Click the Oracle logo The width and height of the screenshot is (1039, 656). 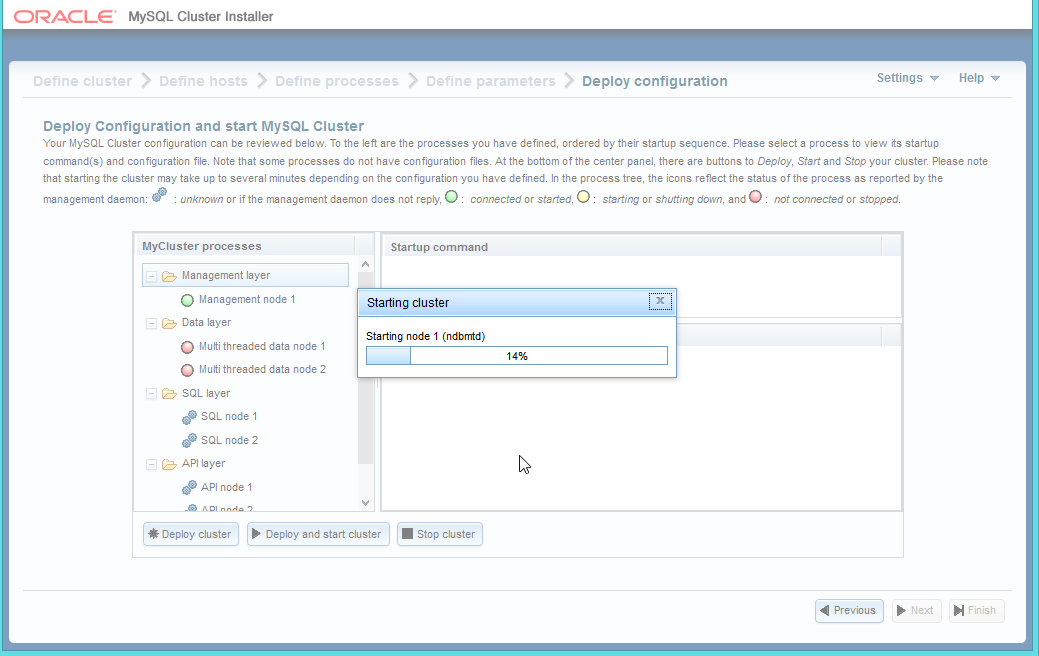point(65,17)
